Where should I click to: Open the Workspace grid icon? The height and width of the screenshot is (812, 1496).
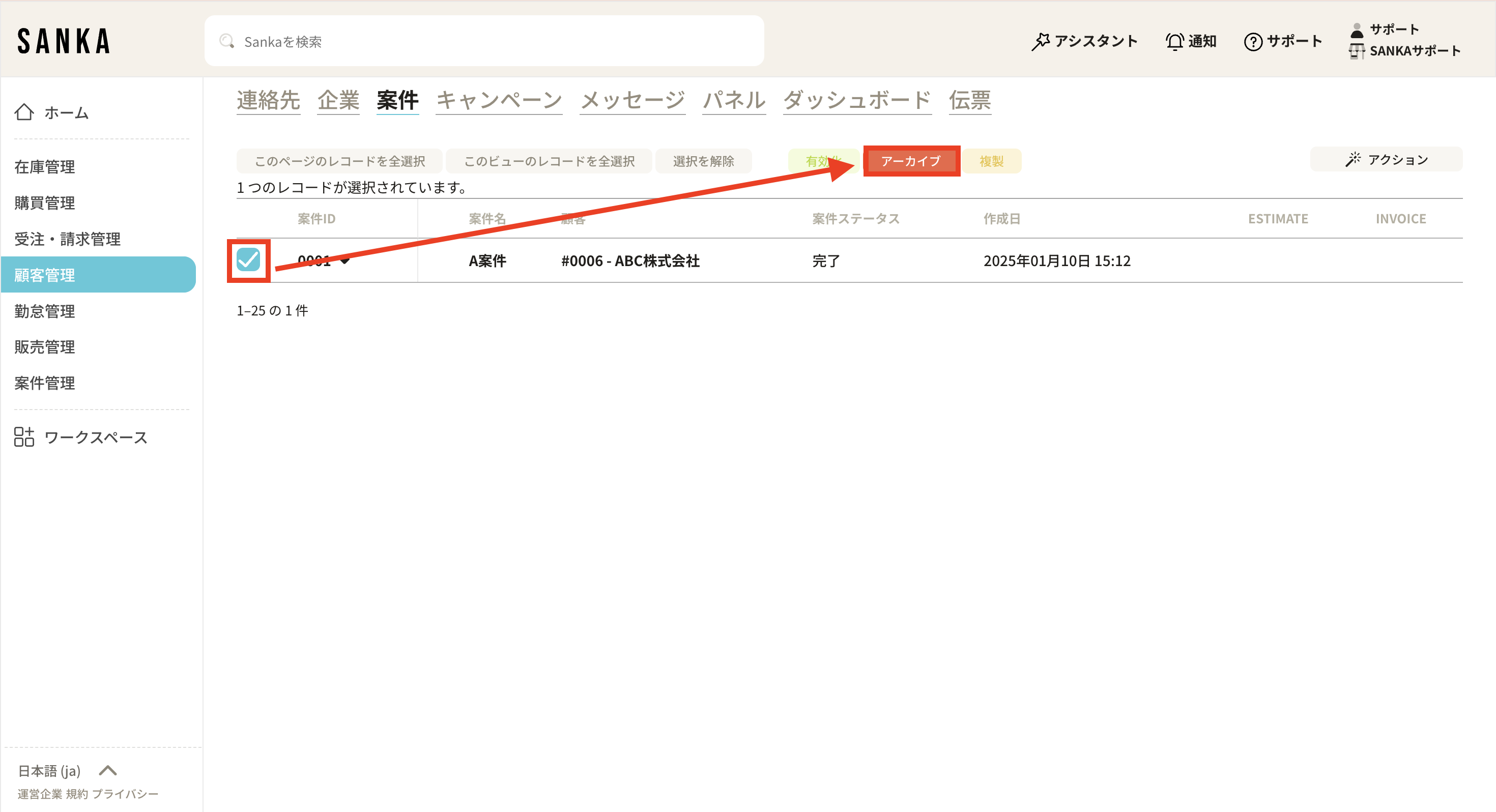pyautogui.click(x=24, y=437)
